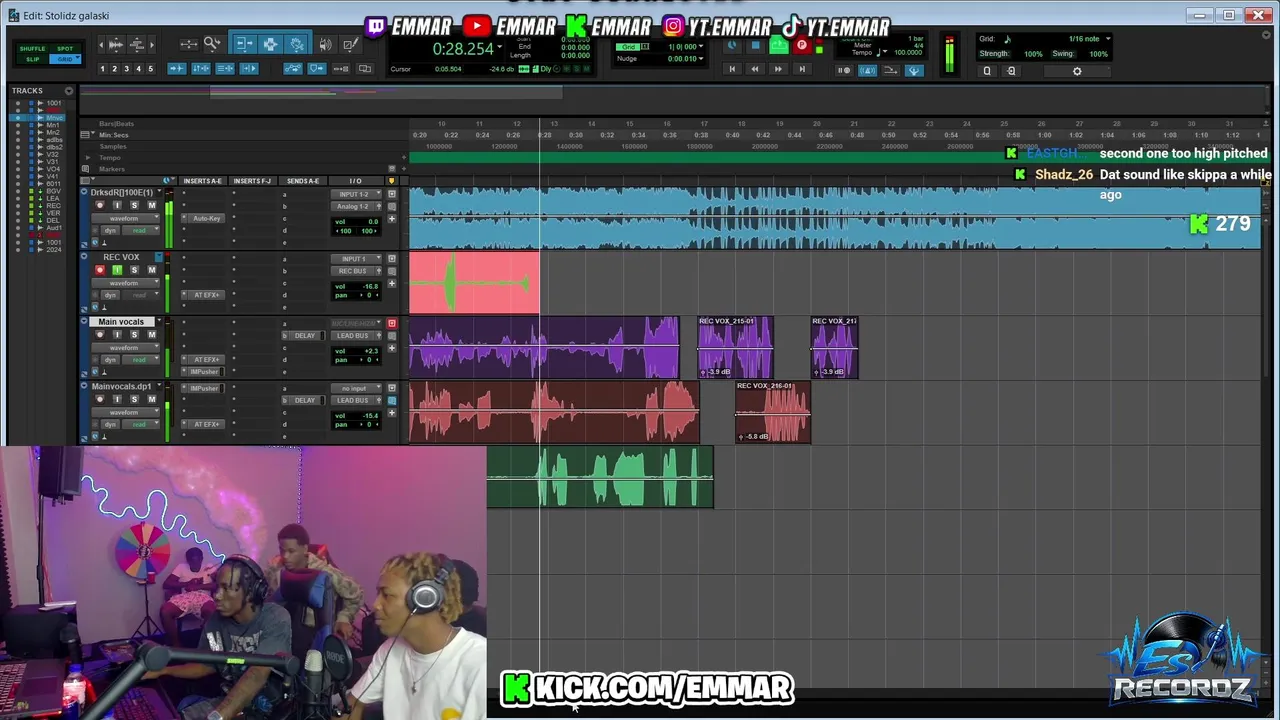Click SENDS A-E column header
Screen dimensions: 1280x720
[x=302, y=181]
